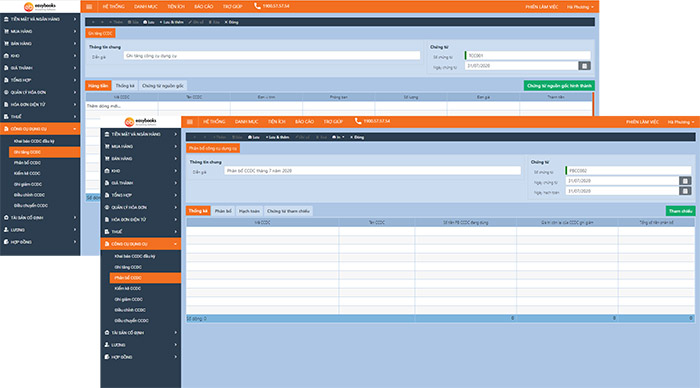This screenshot has height=388, width=700.
Task: Switch to Chứng từ nguồn gốc tab in back window
Action: pyautogui.click(x=162, y=86)
